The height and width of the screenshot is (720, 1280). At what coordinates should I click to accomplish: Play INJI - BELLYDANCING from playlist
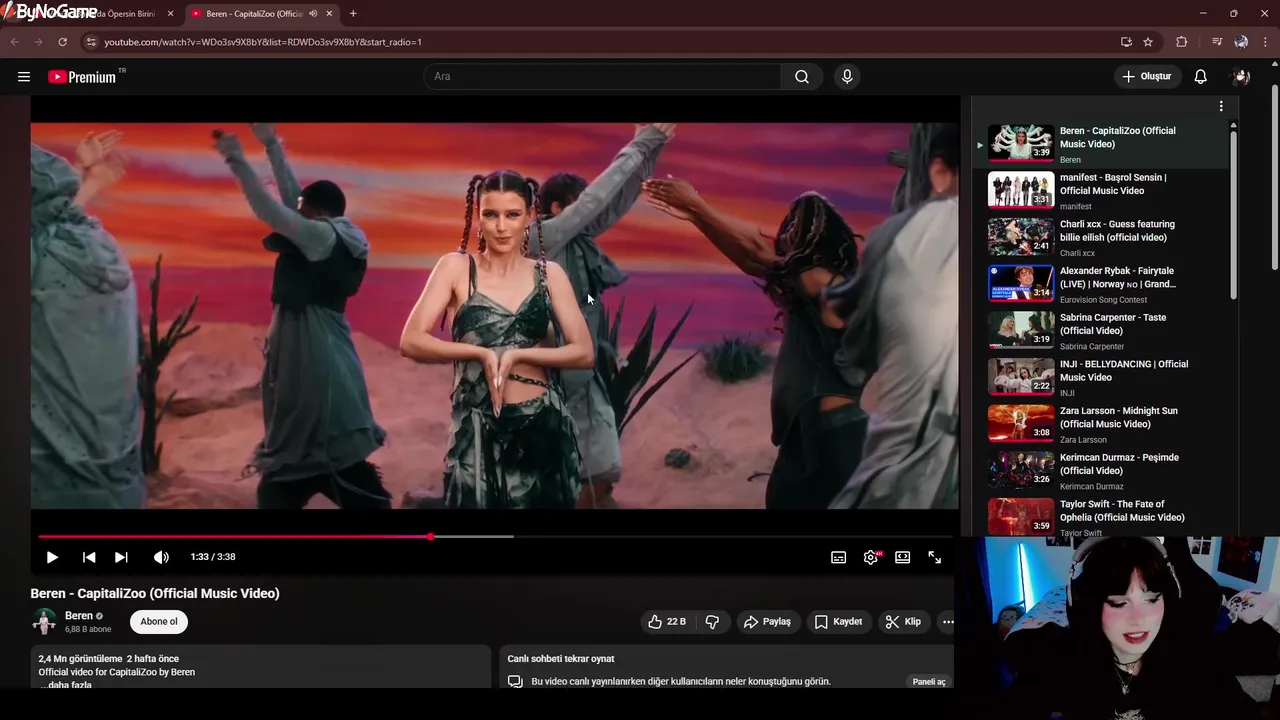[1103, 378]
